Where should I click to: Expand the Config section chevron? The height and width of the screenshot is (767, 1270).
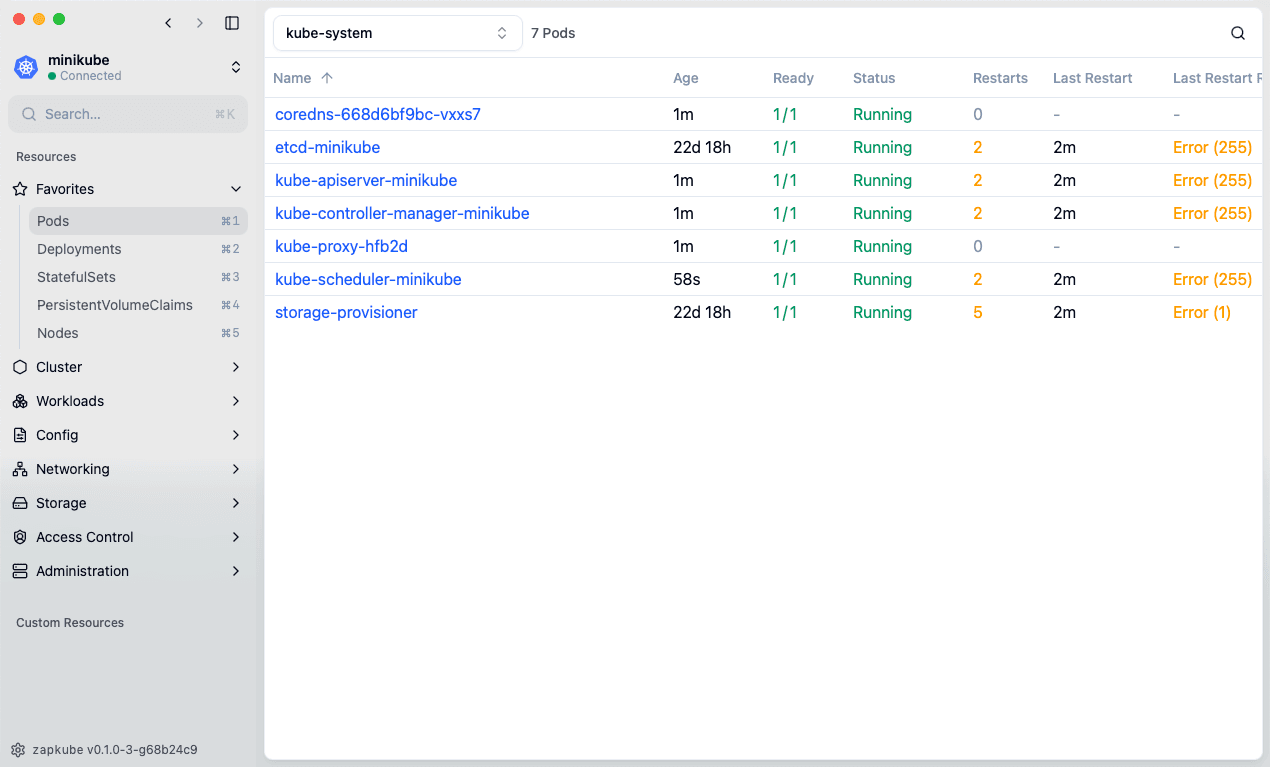click(236, 435)
